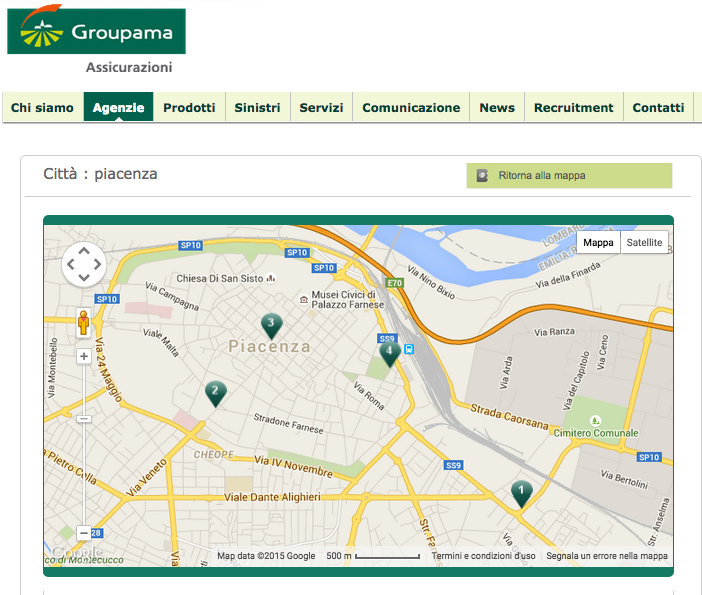
Task: Click the Strada Caorsana road label
Action: point(509,416)
